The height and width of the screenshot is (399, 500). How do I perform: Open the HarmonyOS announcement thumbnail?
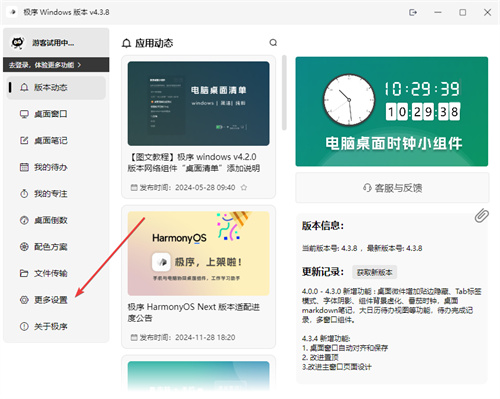pyautogui.click(x=198, y=253)
